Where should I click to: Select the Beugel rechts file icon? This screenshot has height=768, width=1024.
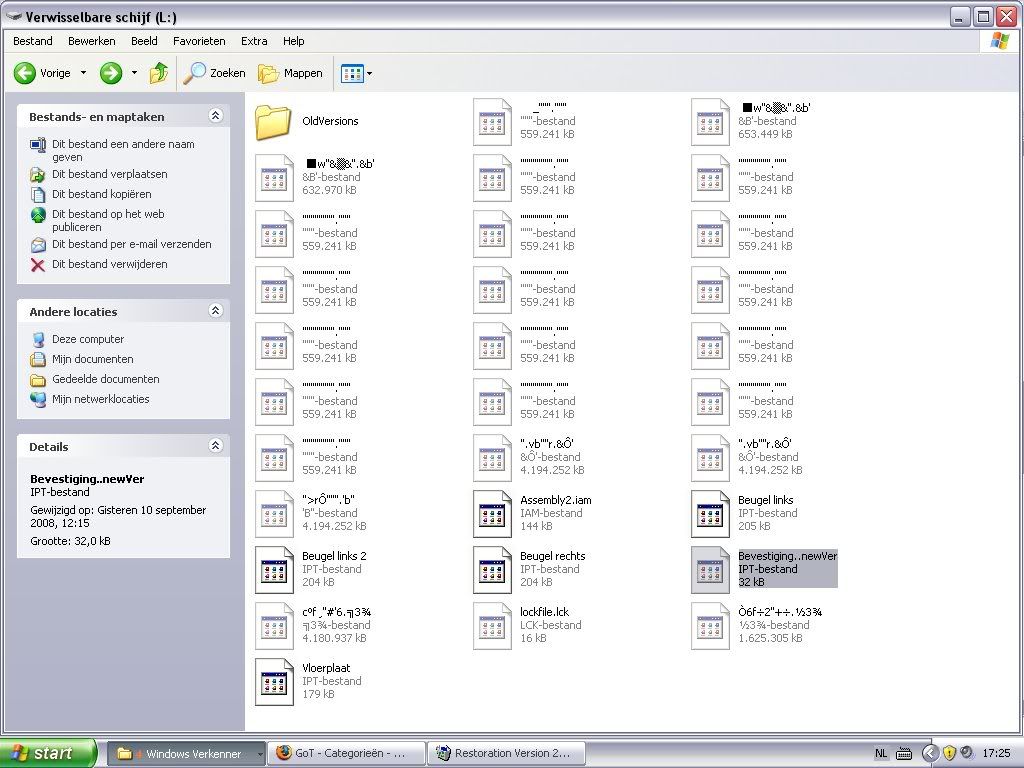[x=492, y=570]
